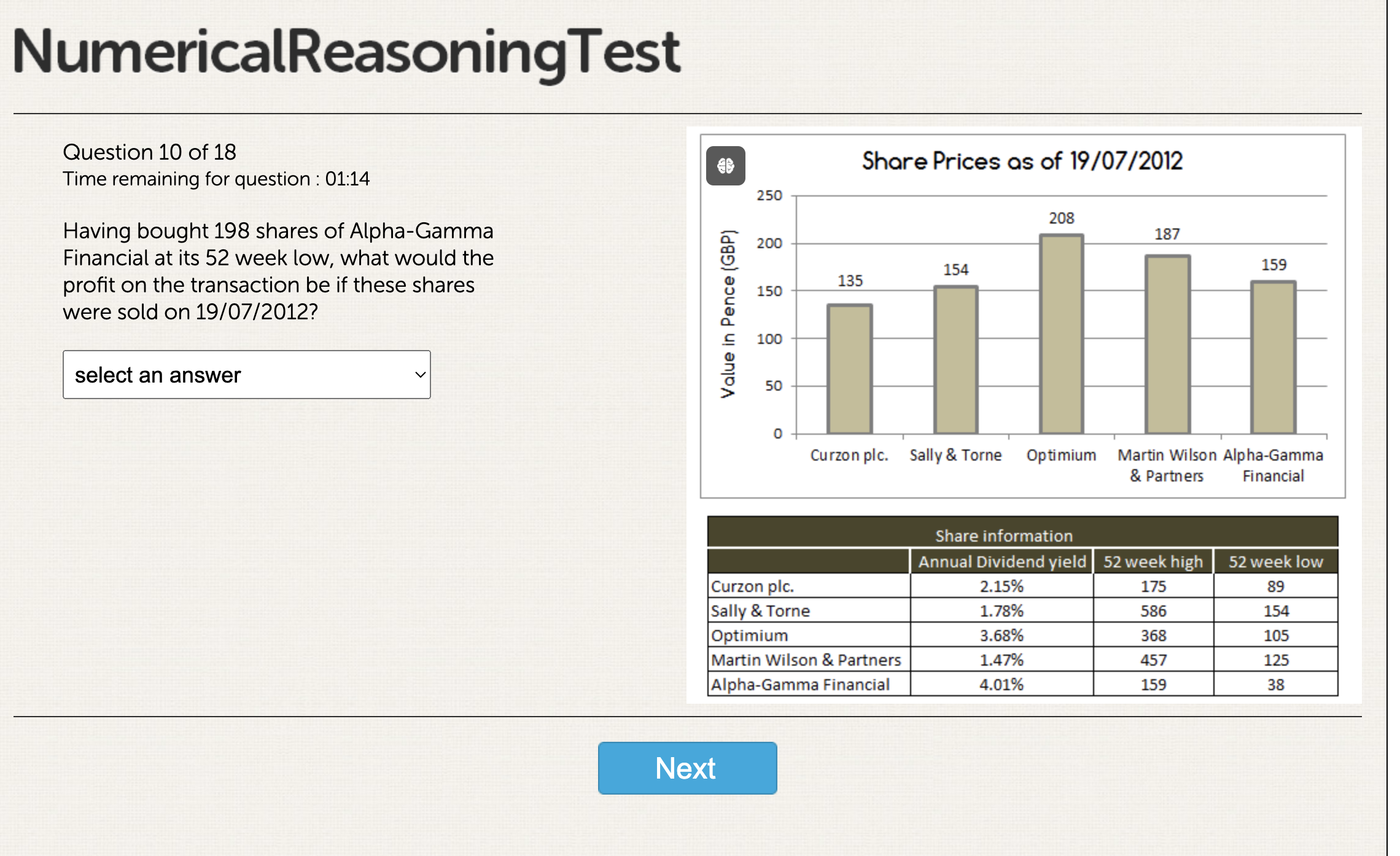Click the 3.68% dividend yield cell

pos(1001,636)
